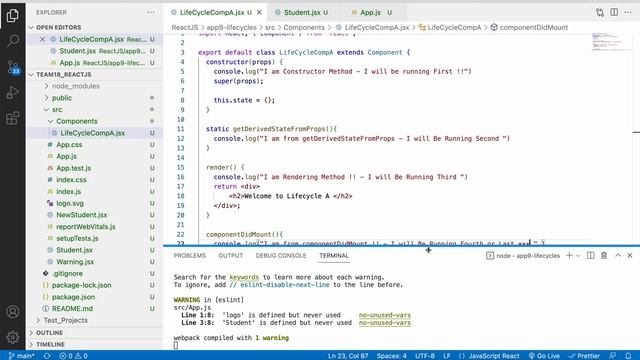Screen dimensions: 640x360
Task: Open the Search view in activity bar
Action: click(x=13, y=40)
